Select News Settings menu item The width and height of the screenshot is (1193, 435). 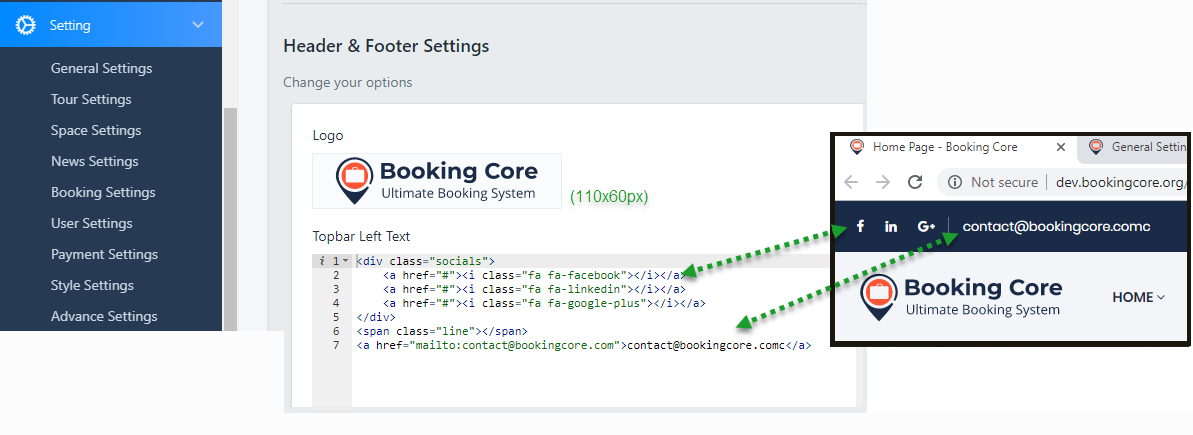(94, 162)
